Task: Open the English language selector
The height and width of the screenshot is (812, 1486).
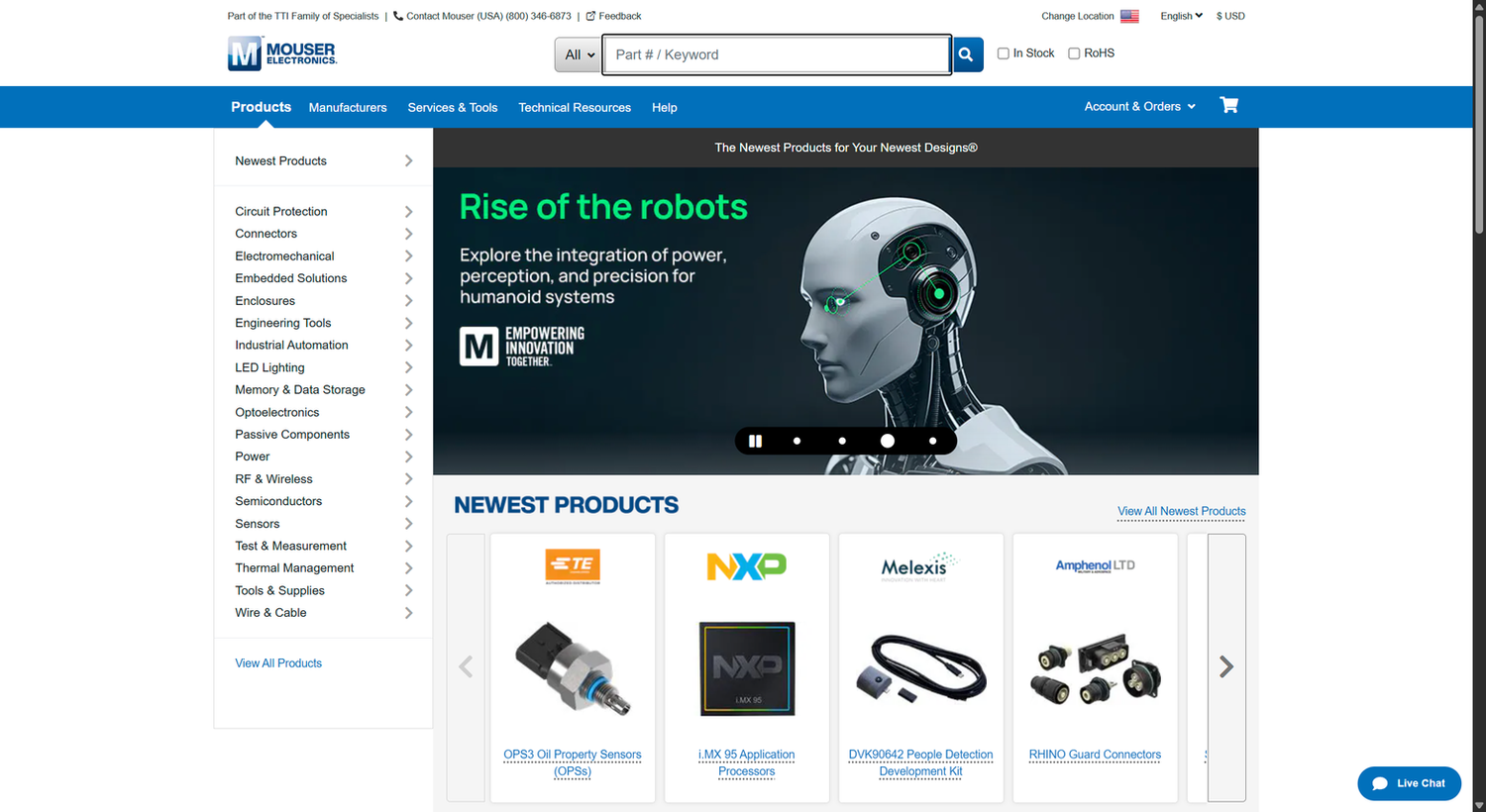Action: [1181, 16]
